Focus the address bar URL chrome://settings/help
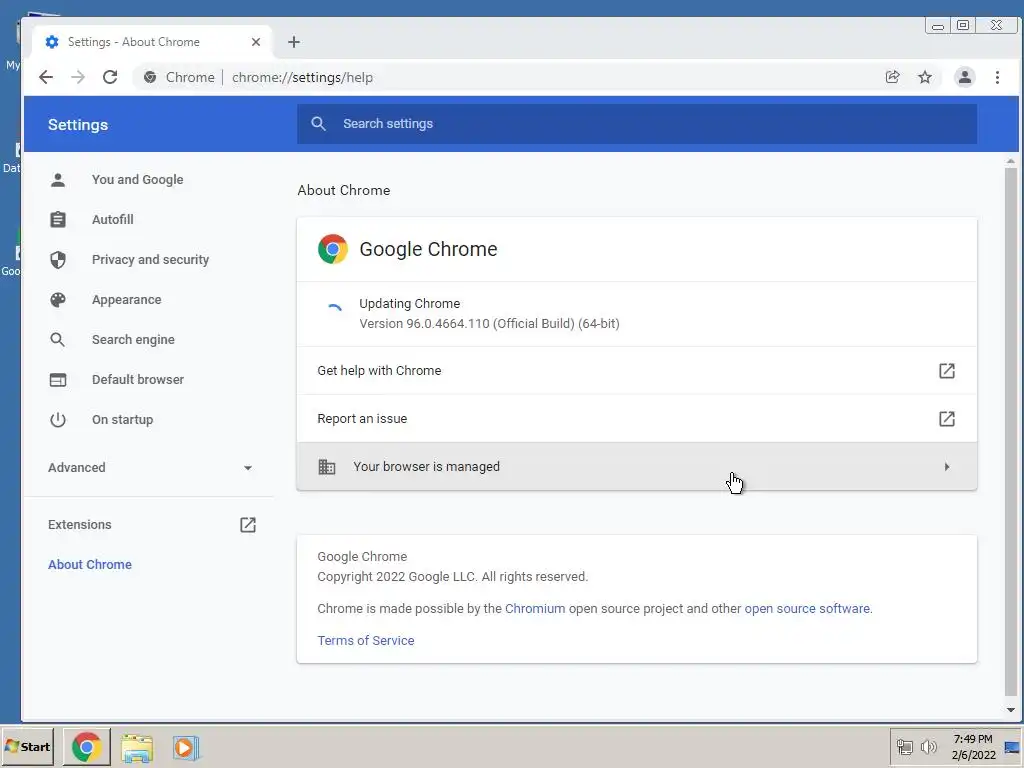The width and height of the screenshot is (1024, 768). click(x=302, y=77)
